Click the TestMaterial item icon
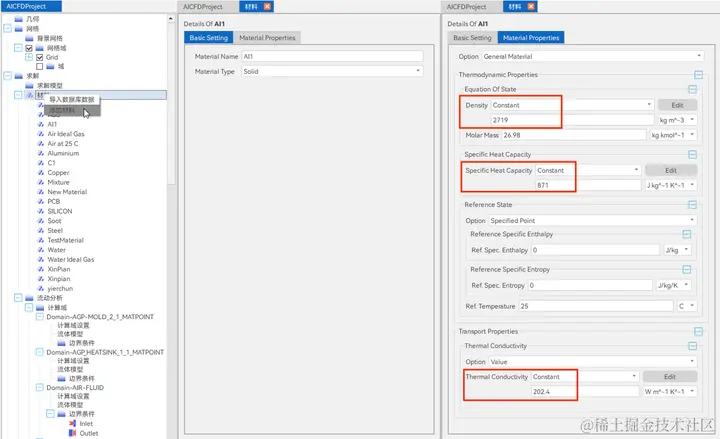The width and height of the screenshot is (720, 439). 40,240
